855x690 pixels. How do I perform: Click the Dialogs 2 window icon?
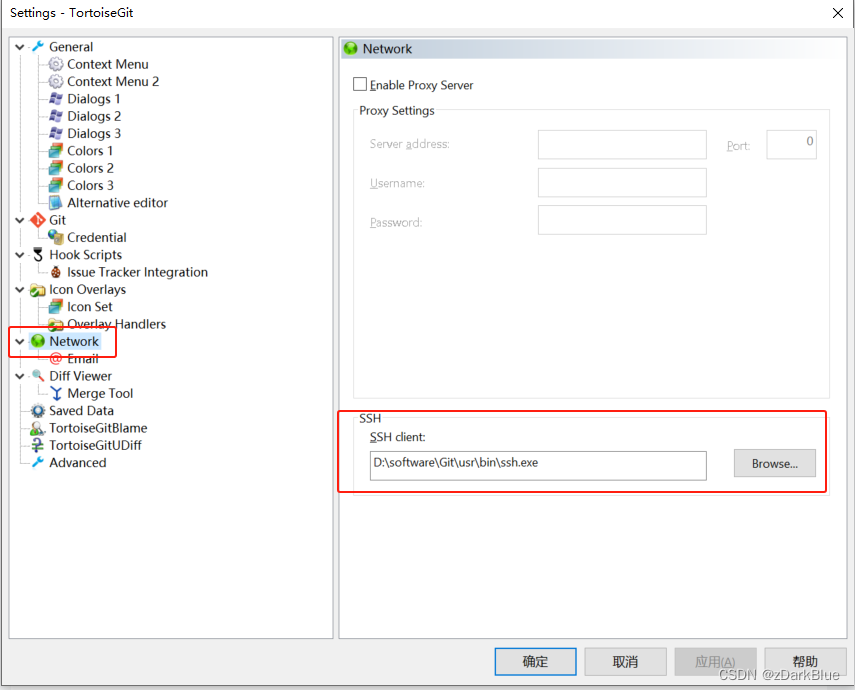pyautogui.click(x=56, y=116)
